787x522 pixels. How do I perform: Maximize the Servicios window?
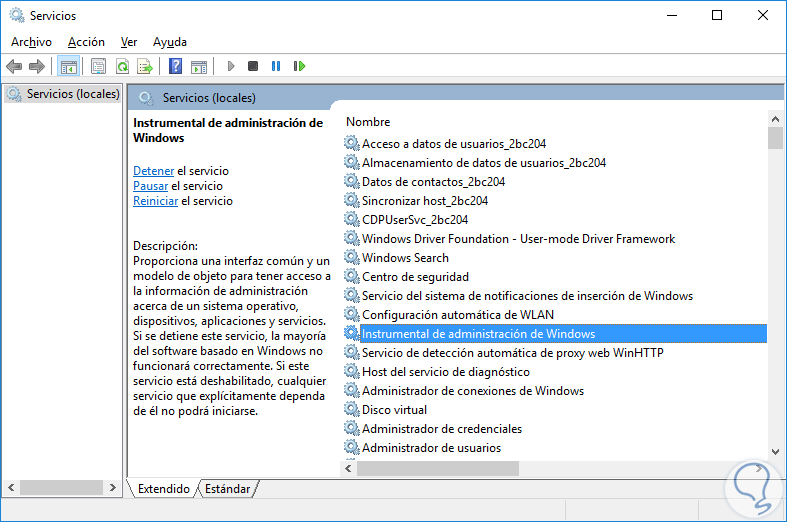(717, 16)
